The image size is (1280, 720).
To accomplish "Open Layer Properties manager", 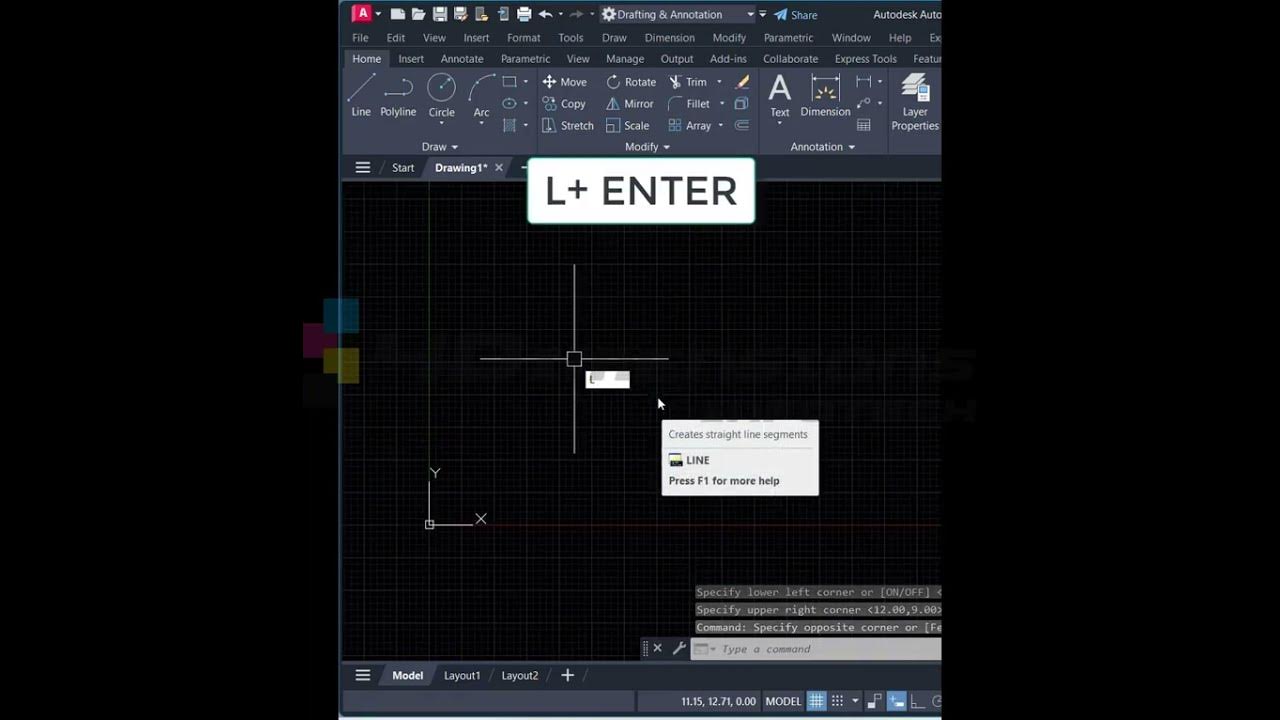I will pyautogui.click(x=915, y=102).
